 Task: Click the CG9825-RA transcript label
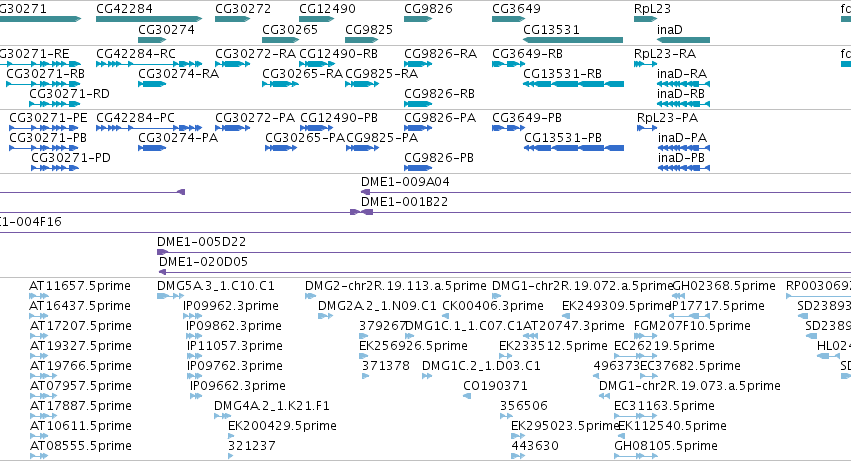(382, 74)
